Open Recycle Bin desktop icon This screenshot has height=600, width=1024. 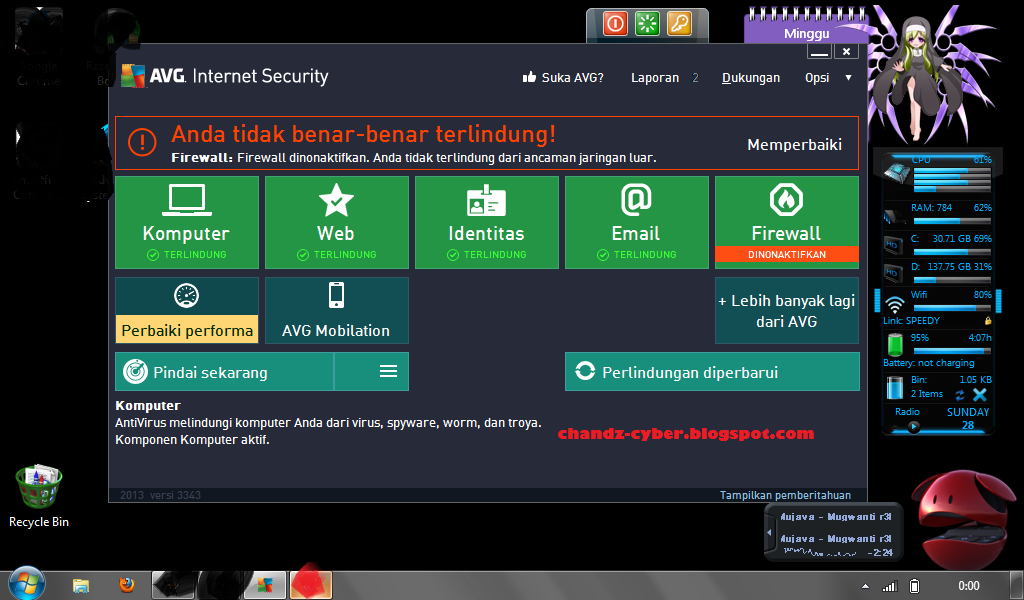point(39,496)
